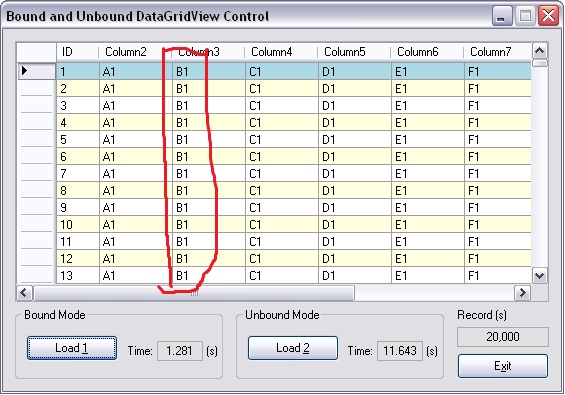Select ID cell 12
The height and width of the screenshot is (395, 565).
(78, 258)
